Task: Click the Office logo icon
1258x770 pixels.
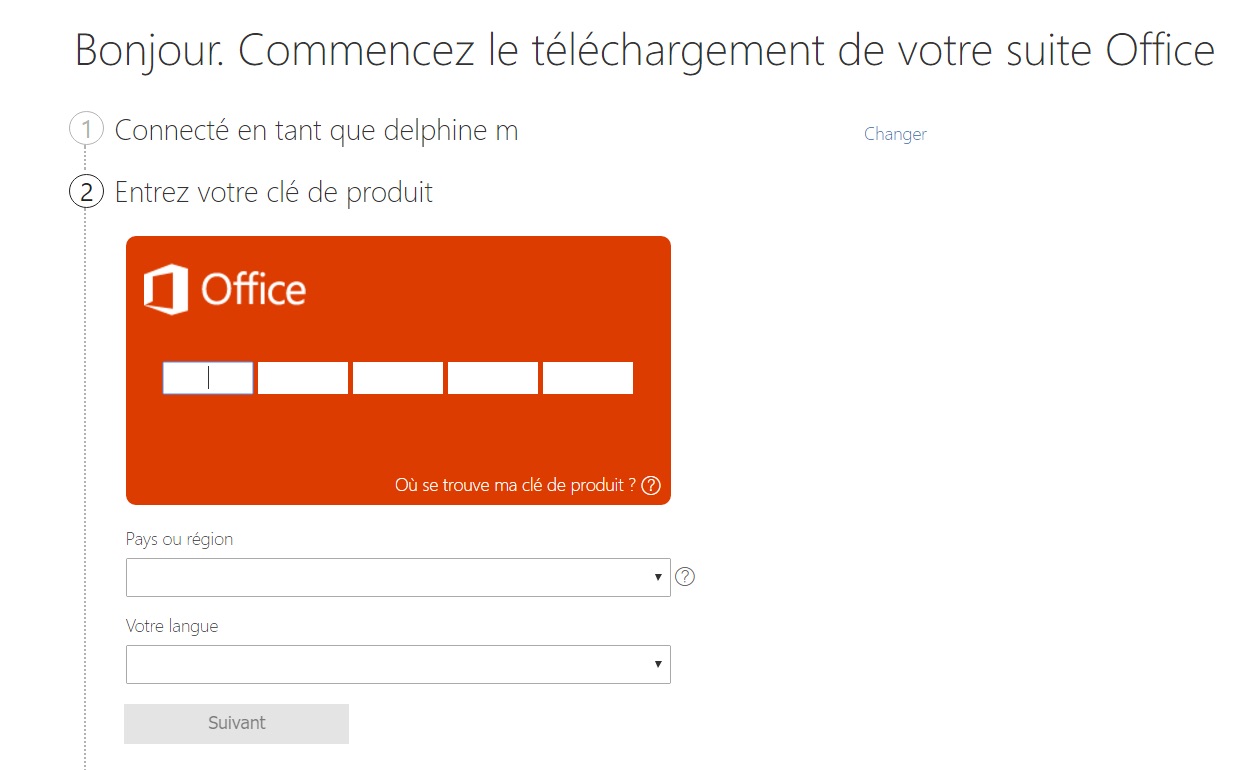Action: 166,290
